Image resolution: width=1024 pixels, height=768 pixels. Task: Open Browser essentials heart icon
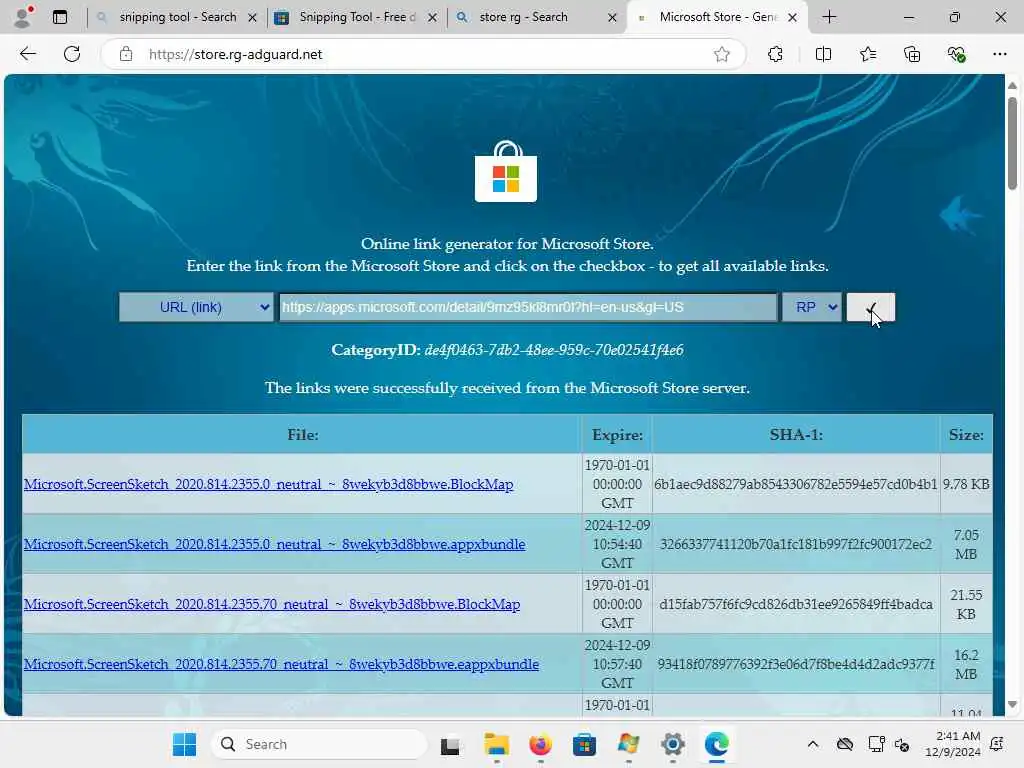click(x=956, y=54)
